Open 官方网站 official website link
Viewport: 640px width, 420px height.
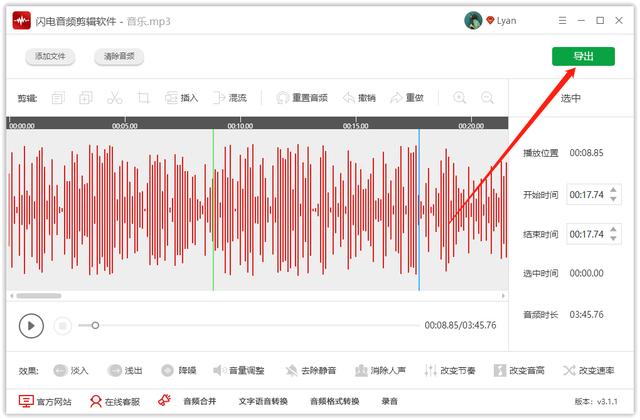[45, 402]
